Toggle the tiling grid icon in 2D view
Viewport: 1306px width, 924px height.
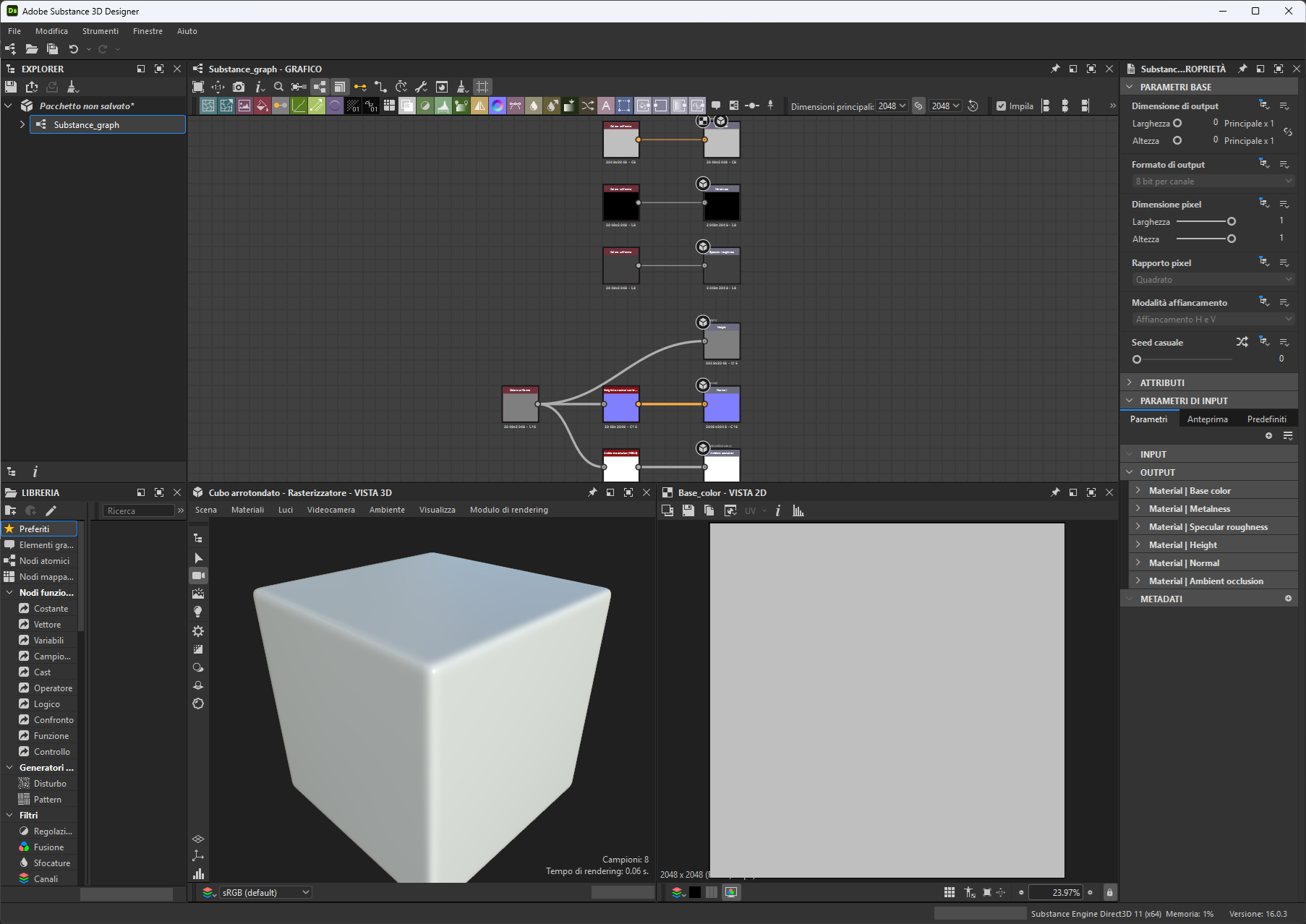click(949, 892)
